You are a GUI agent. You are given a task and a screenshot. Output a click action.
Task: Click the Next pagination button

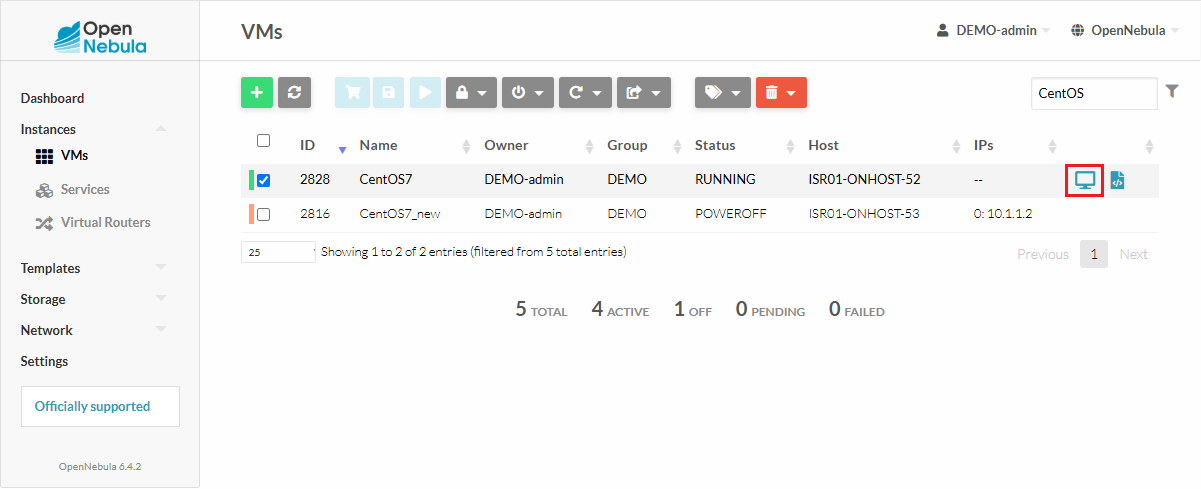[x=1133, y=254]
